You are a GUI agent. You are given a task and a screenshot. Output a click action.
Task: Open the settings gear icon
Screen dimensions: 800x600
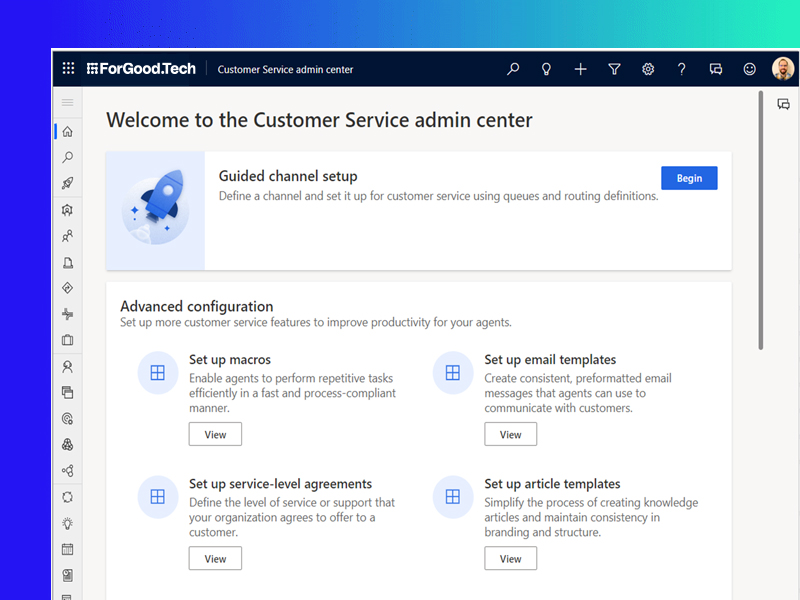pyautogui.click(x=648, y=69)
